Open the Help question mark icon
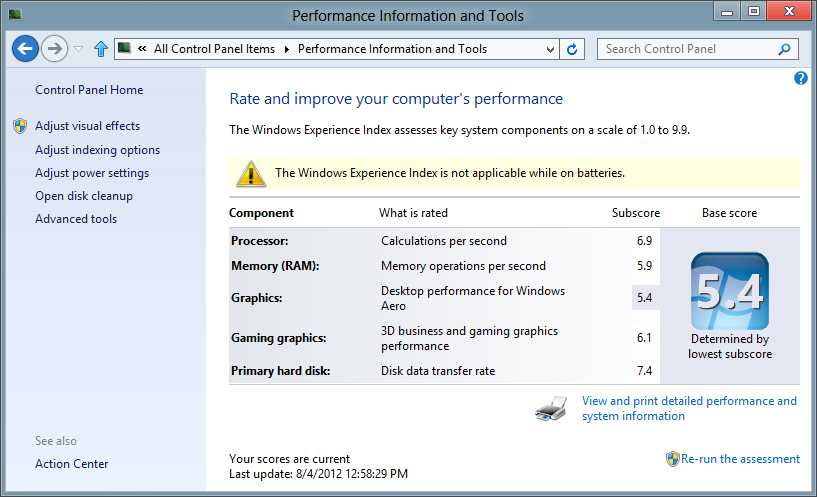Screen dimensions: 817x497 coord(801,78)
